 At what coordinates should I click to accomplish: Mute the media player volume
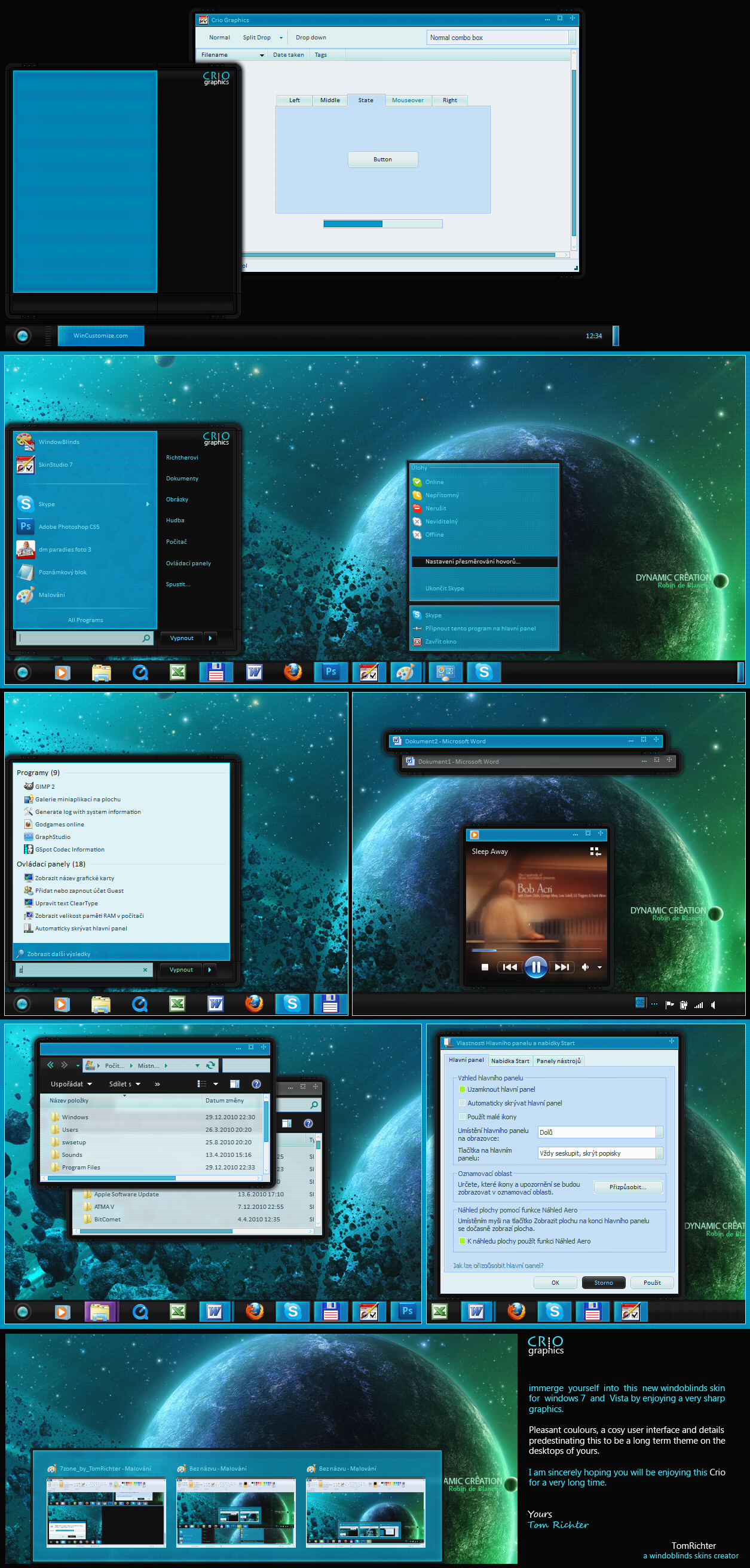pos(585,967)
